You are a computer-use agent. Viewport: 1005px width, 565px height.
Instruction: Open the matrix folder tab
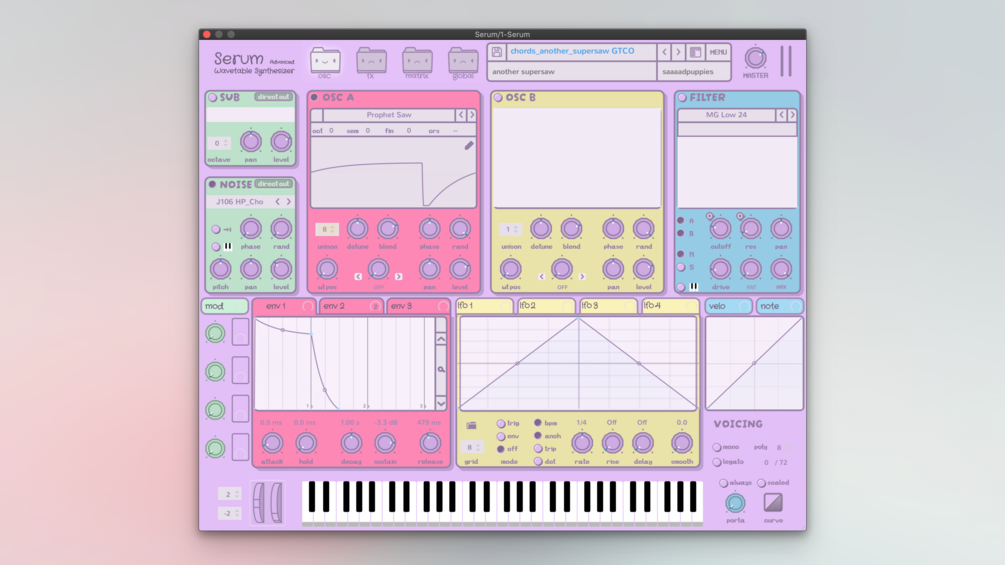417,61
